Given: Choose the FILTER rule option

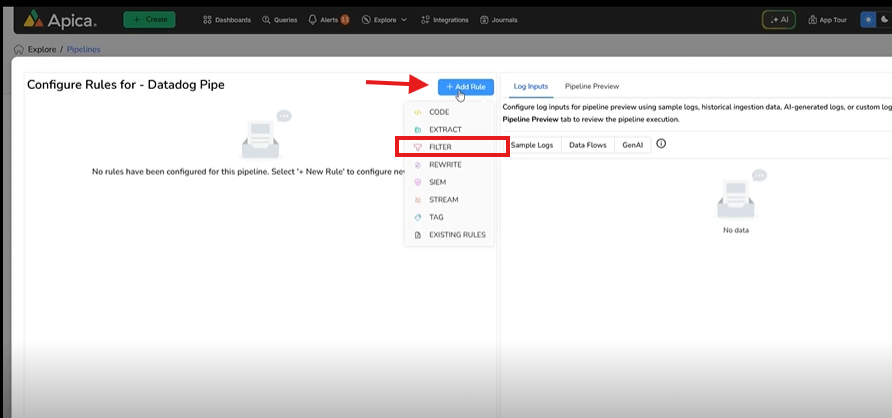Looking at the screenshot, I should [x=440, y=147].
